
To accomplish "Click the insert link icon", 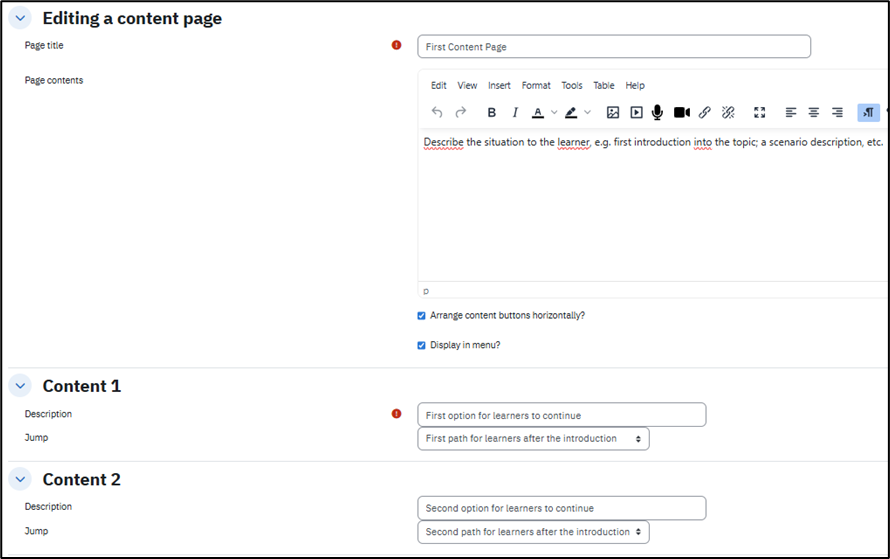I will point(705,113).
